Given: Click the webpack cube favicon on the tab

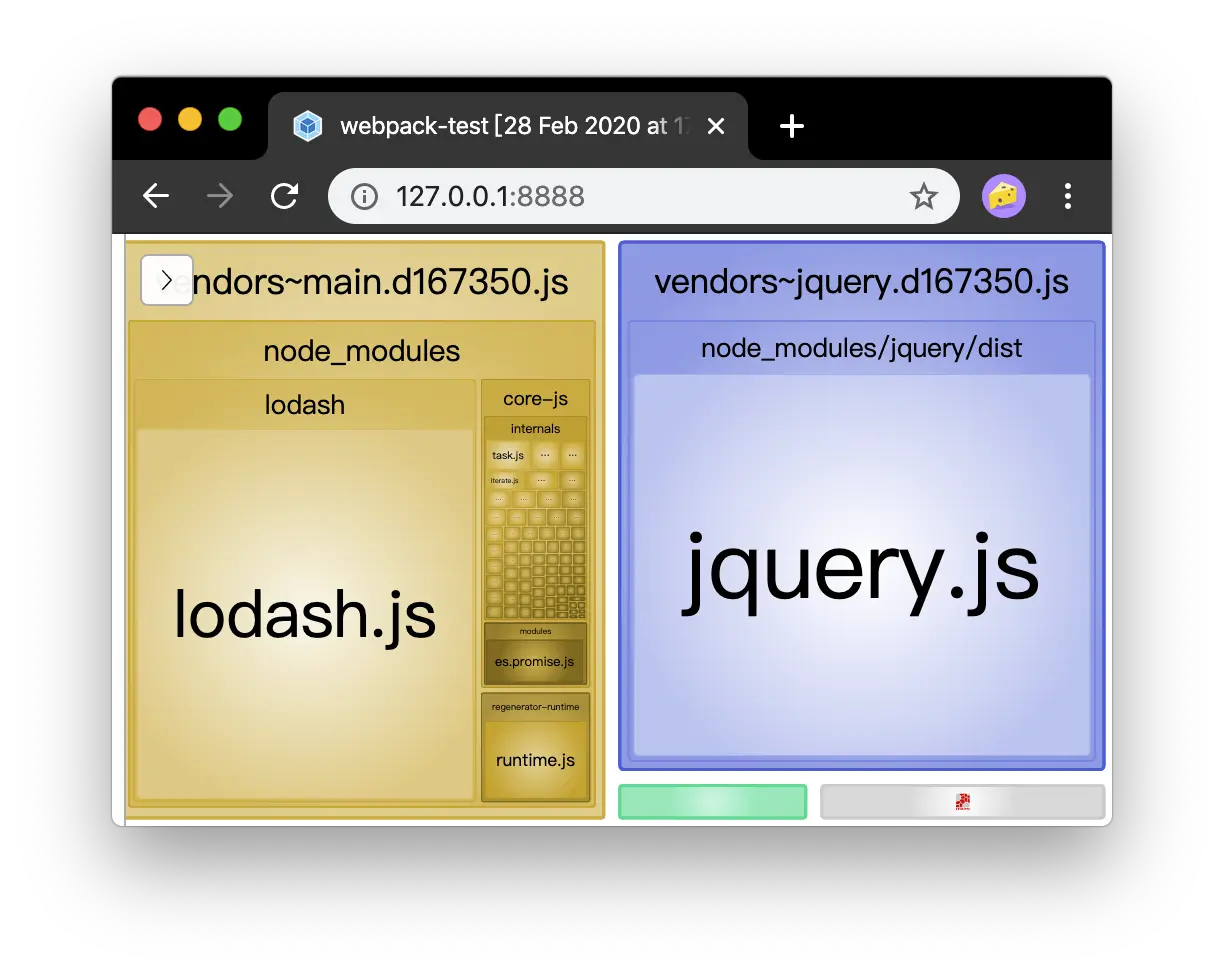Looking at the screenshot, I should pos(307,126).
